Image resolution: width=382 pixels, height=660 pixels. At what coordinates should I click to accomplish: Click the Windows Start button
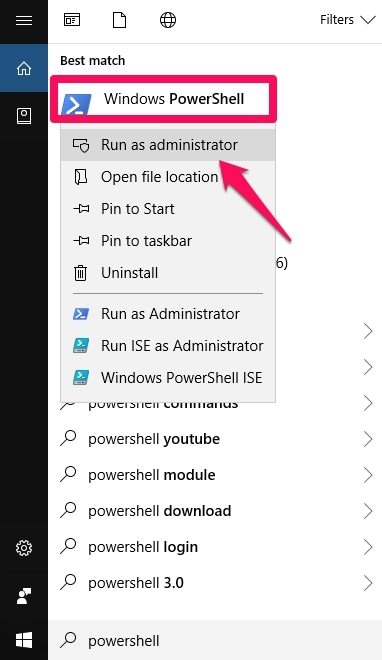pyautogui.click(x=24, y=641)
